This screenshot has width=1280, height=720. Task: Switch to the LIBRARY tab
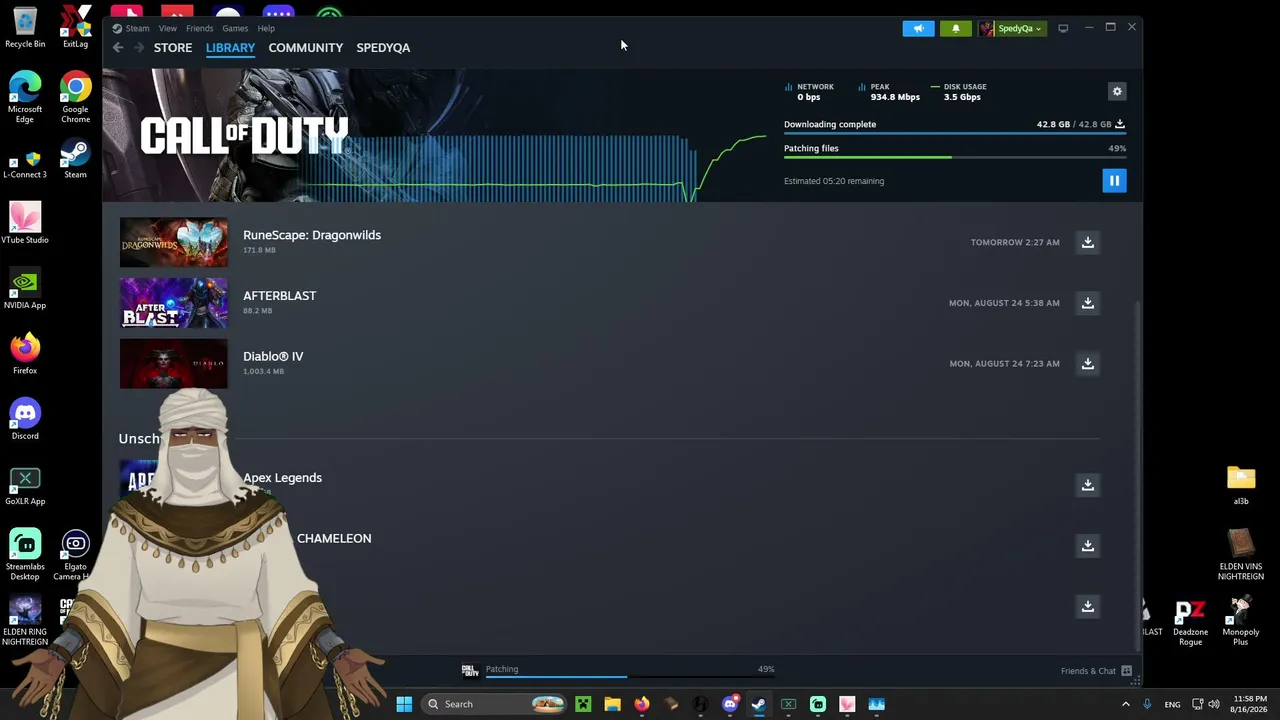pyautogui.click(x=230, y=47)
